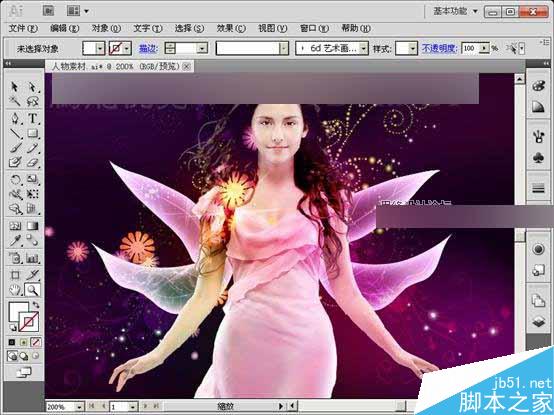The image size is (554, 415).
Task: Select the Magic Wand tool
Action: tap(14, 101)
